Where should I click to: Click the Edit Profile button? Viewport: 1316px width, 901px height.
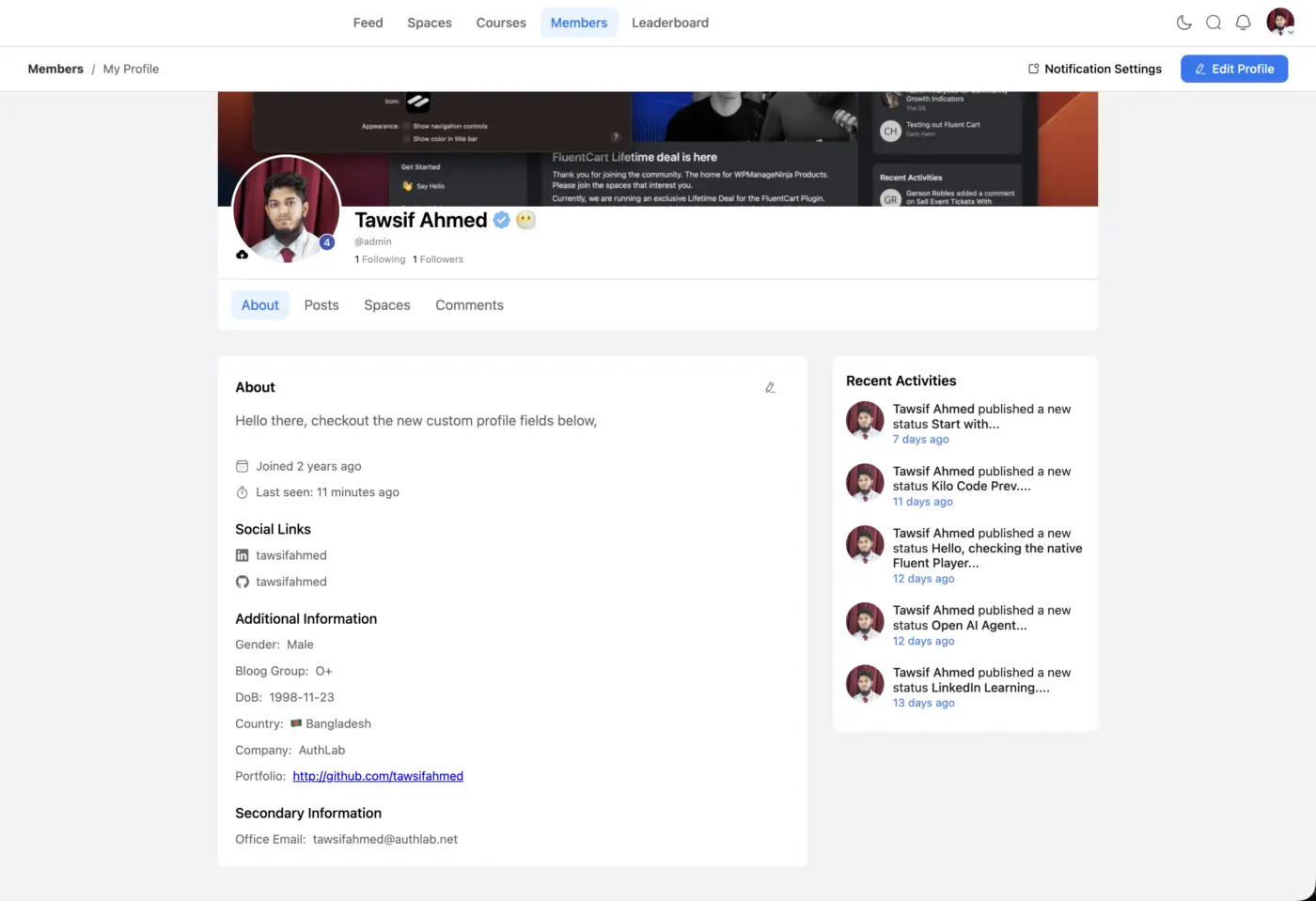click(1234, 69)
